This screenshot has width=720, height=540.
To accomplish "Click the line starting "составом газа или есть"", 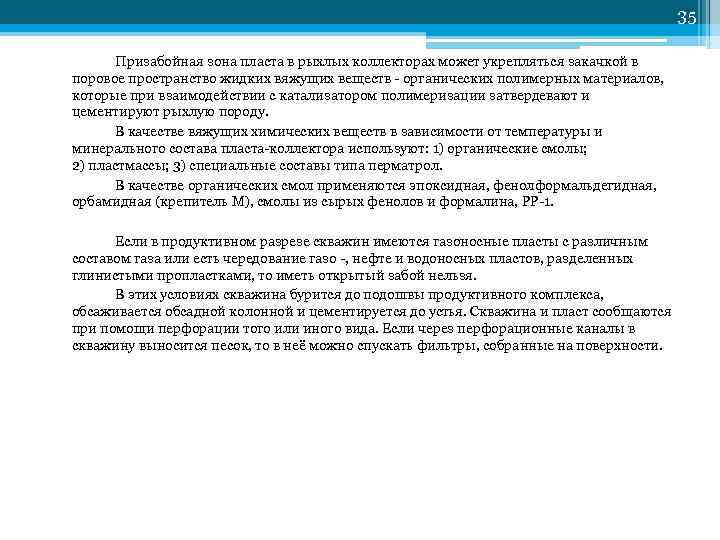I will (x=353, y=259).
